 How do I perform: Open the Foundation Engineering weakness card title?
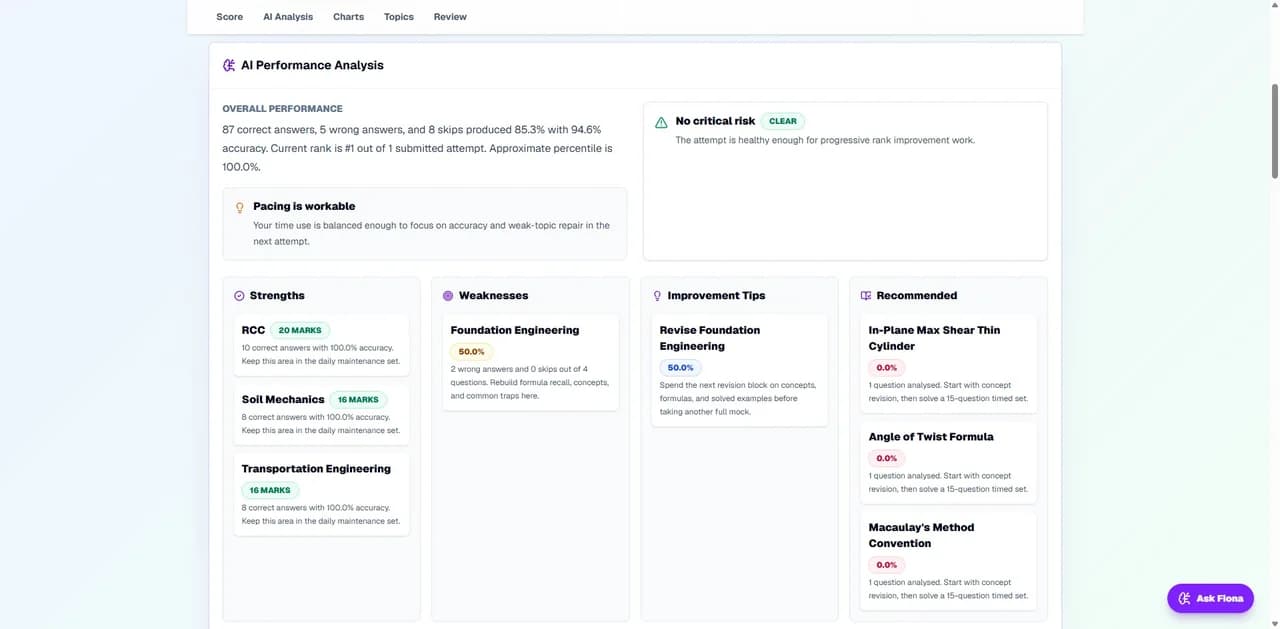pos(515,330)
